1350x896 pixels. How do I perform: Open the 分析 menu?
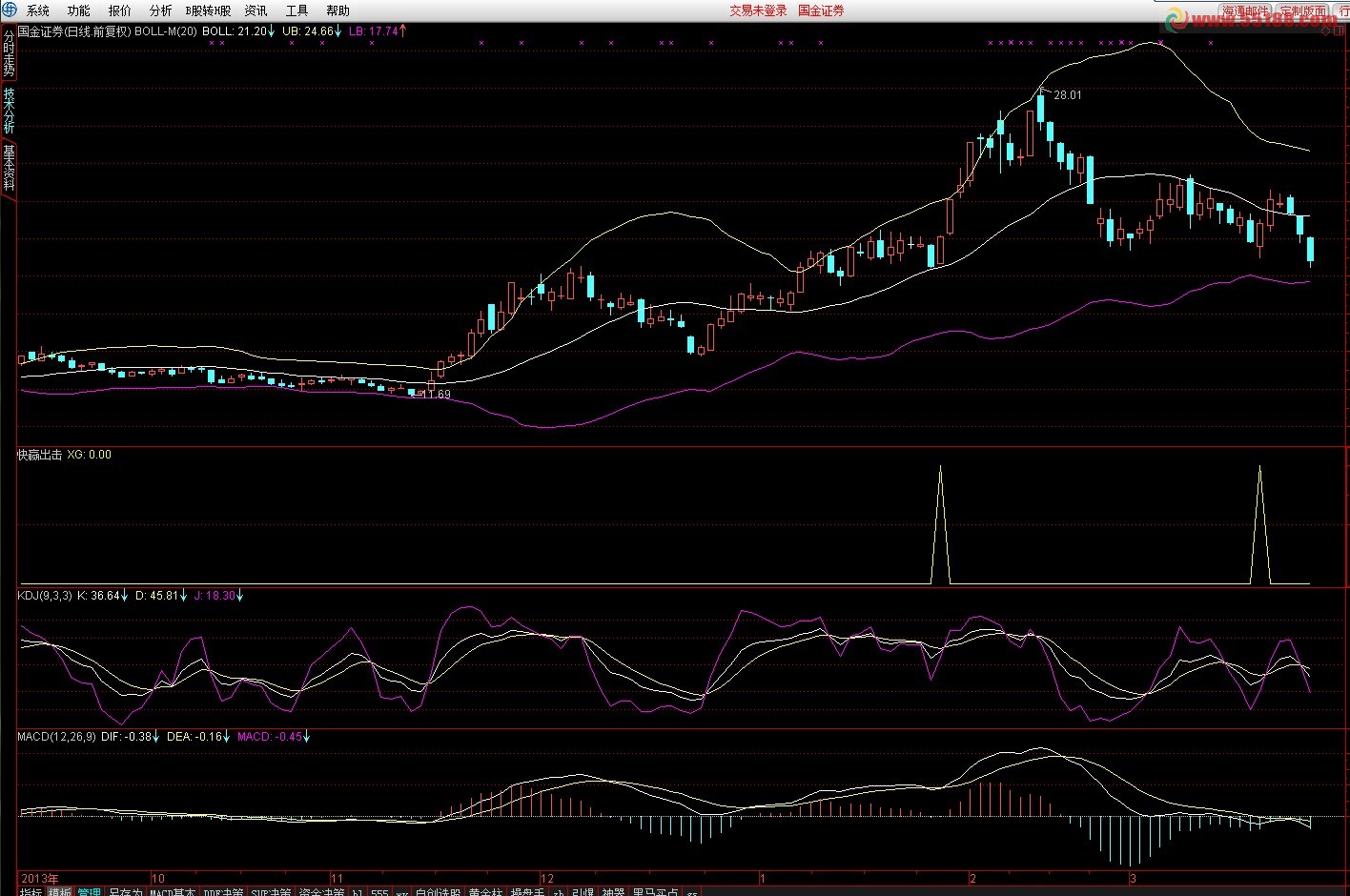(x=160, y=10)
